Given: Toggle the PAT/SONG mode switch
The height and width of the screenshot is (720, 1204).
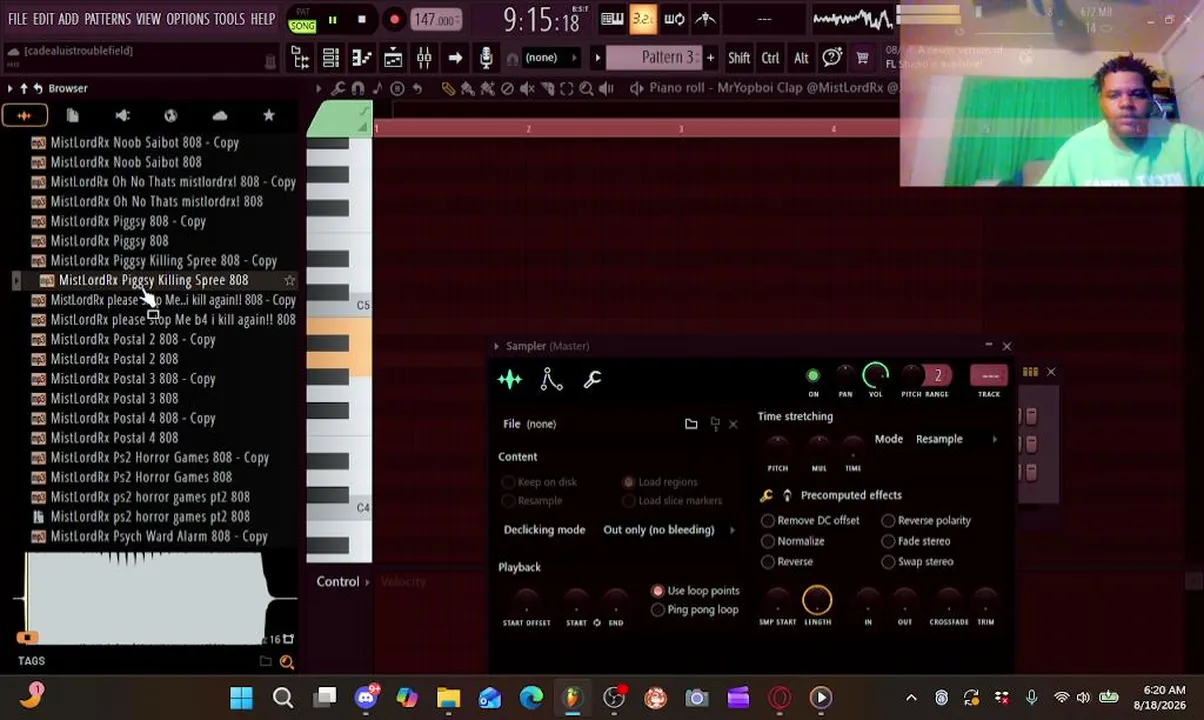Looking at the screenshot, I should pos(302,20).
